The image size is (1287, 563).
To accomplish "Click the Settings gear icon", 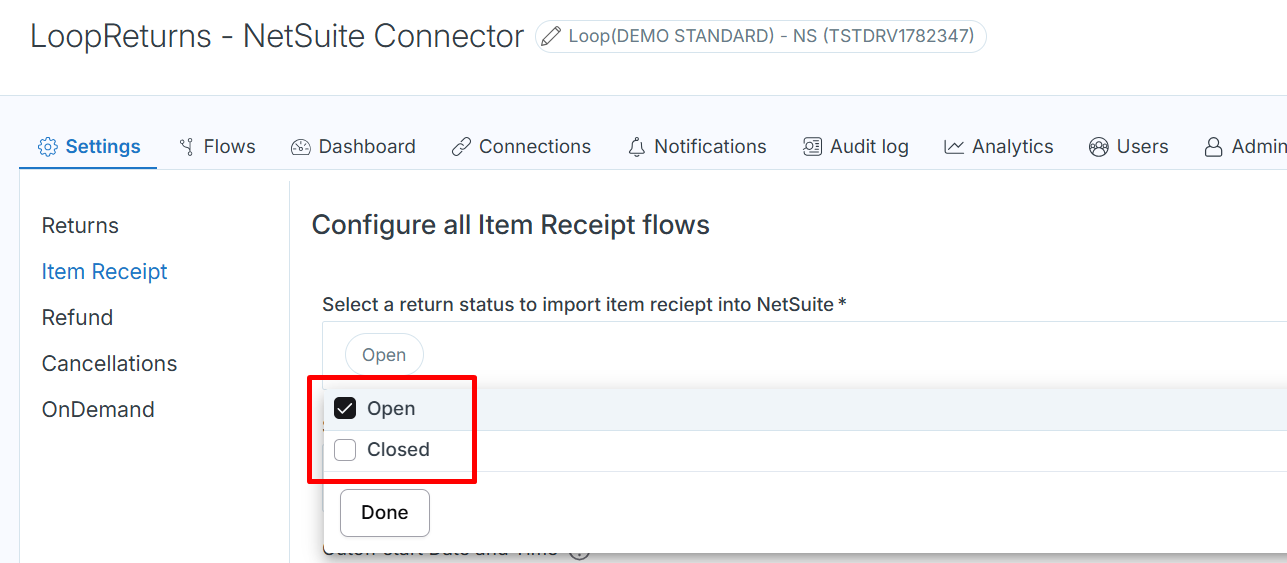I will tap(48, 147).
